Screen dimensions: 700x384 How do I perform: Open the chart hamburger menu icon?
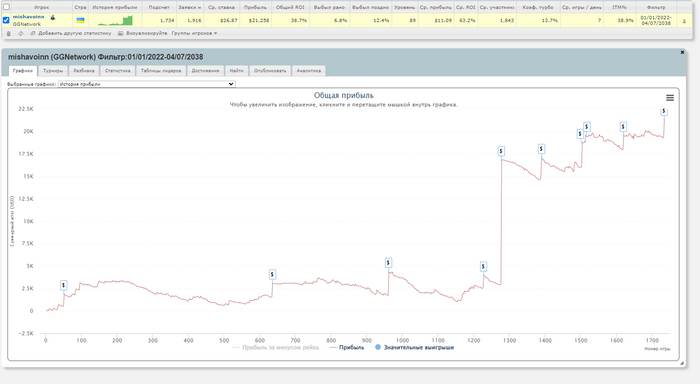pyautogui.click(x=670, y=98)
